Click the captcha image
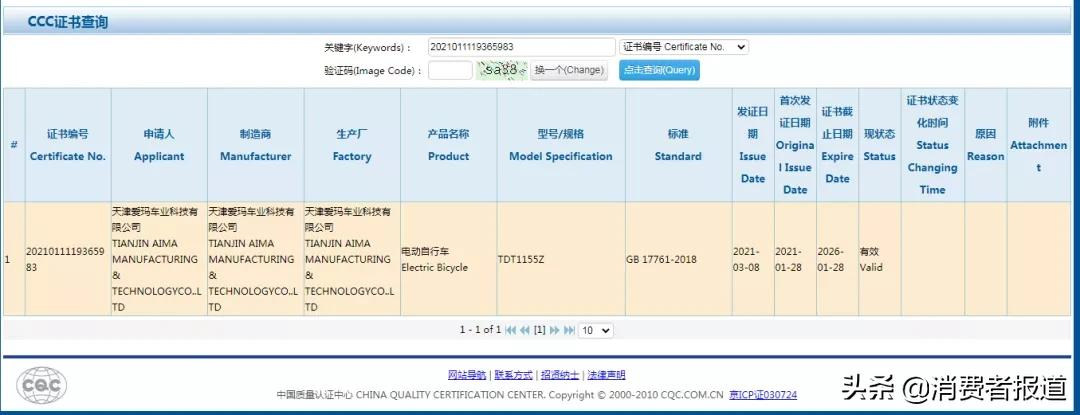1080x415 pixels. (x=501, y=70)
